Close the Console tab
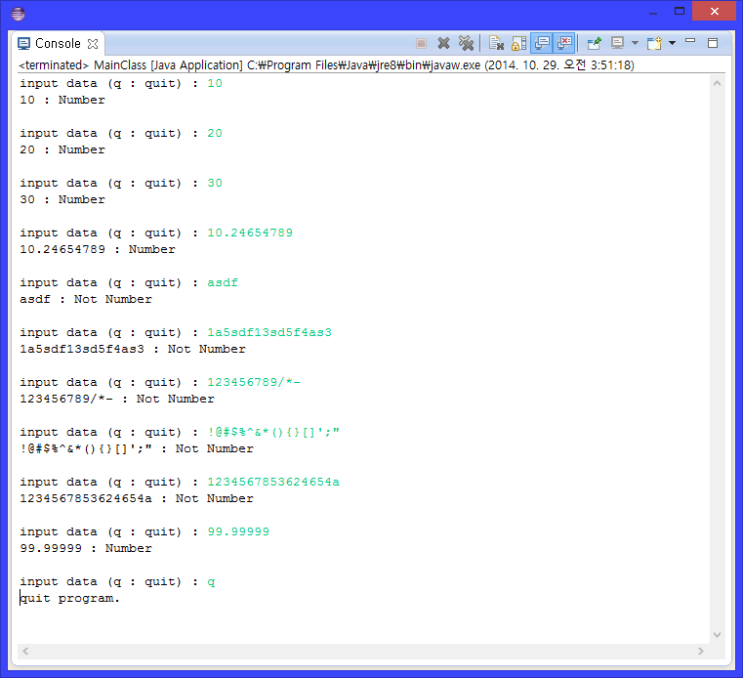Screen dimensions: 743x678 [93, 44]
